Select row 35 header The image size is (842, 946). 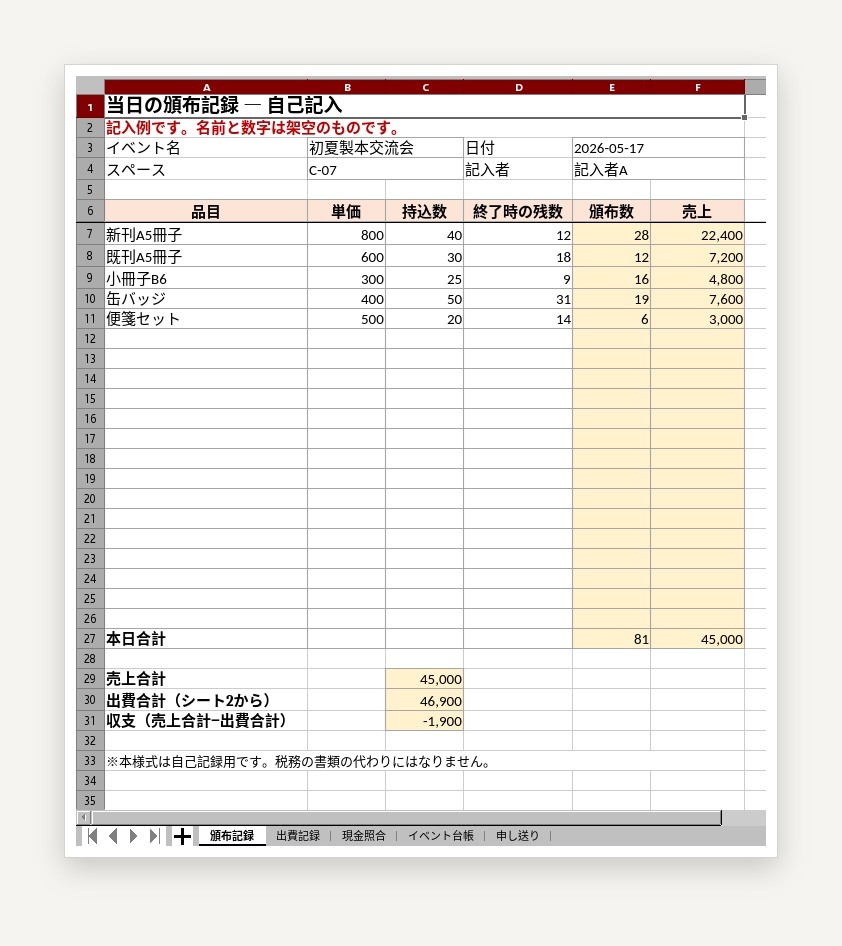pos(90,801)
